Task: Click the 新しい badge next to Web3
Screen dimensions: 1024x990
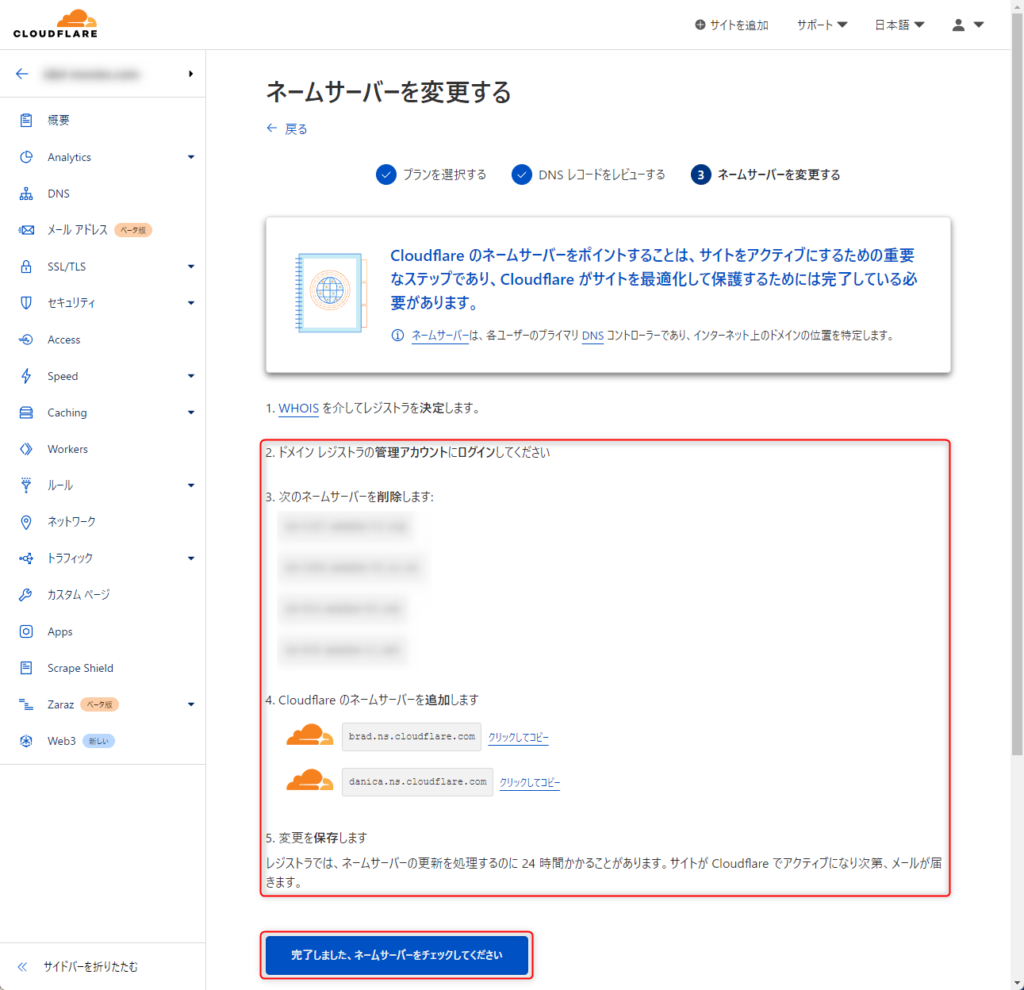Action: (x=99, y=741)
